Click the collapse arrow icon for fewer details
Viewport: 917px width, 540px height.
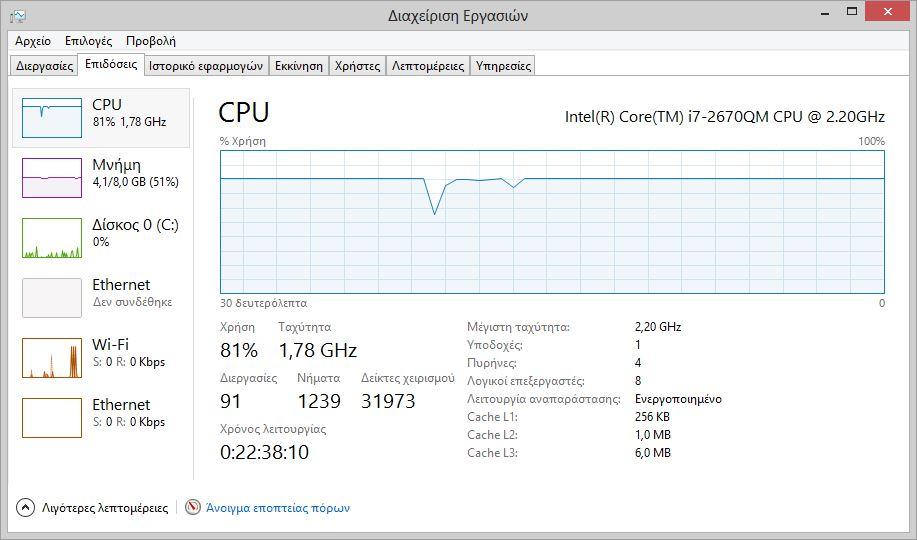(x=25, y=507)
